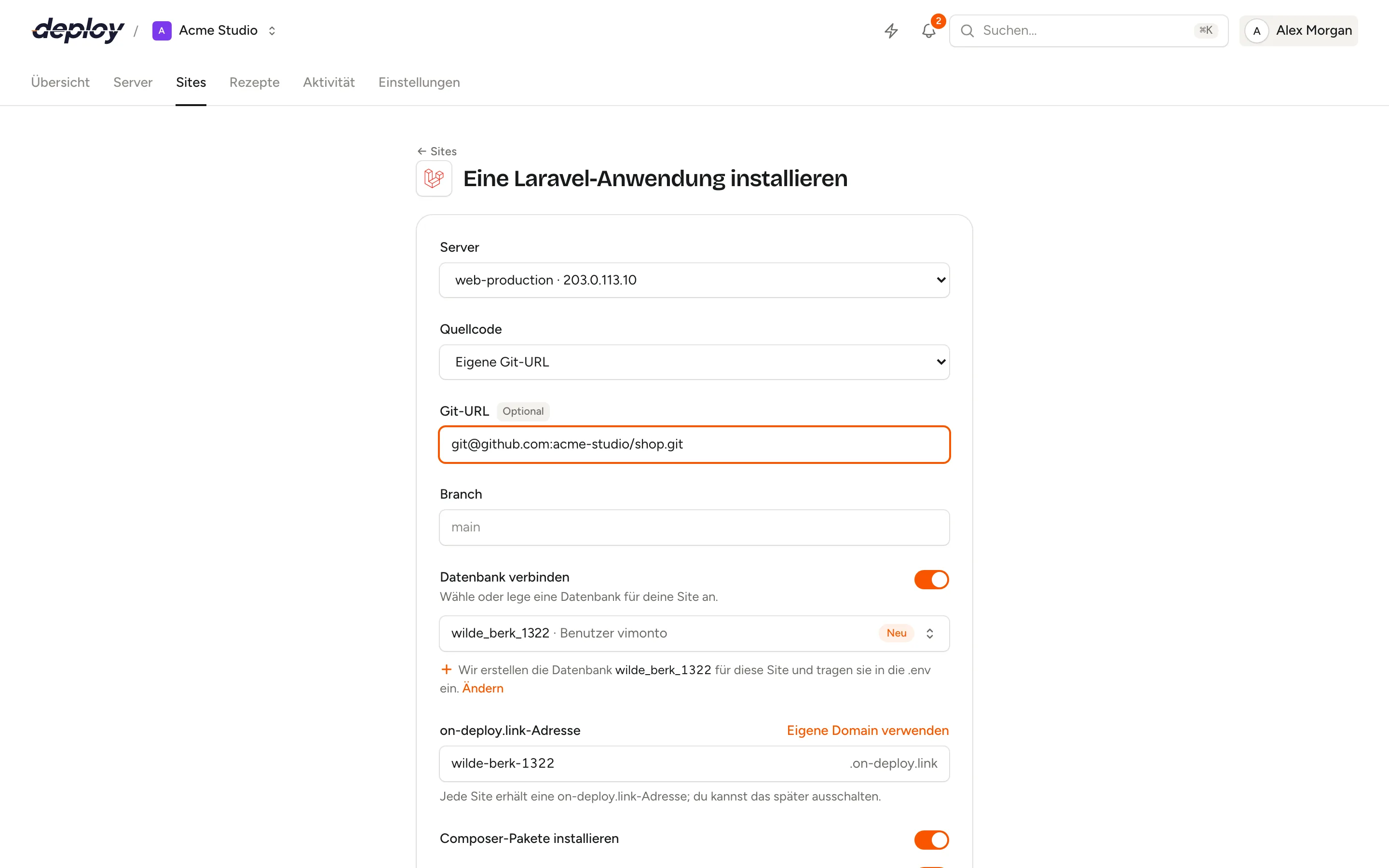Viewport: 1389px width, 868px height.
Task: Click the Eigene Domain verwenden link
Action: click(x=867, y=730)
